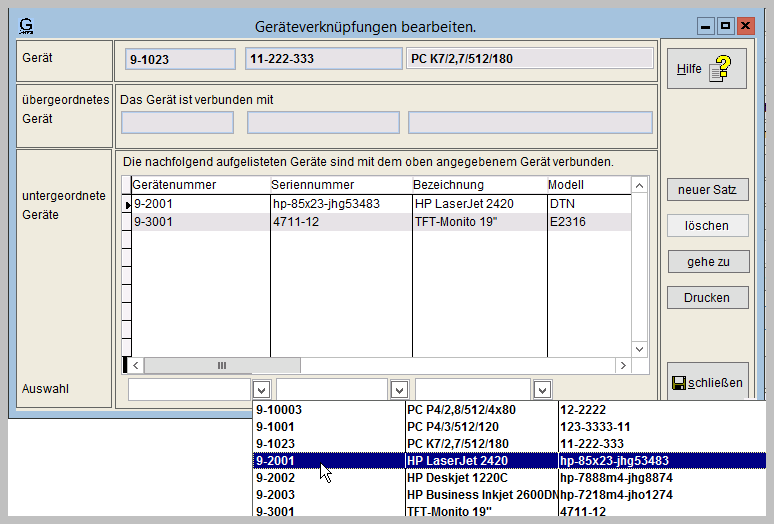Open the first Auswahl dropdown arrow
The height and width of the screenshot is (524, 774).
[262, 389]
